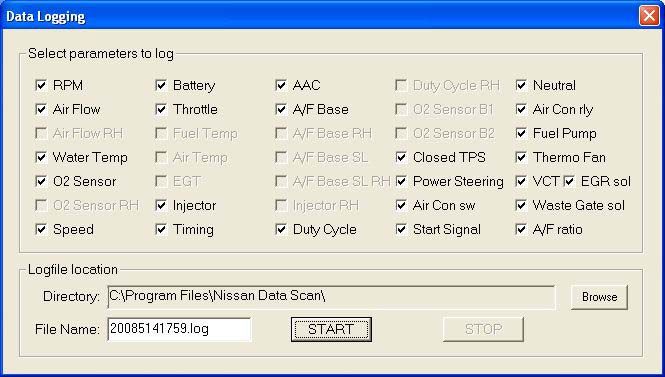Toggle the Fuel Pump checkbox

521,133
